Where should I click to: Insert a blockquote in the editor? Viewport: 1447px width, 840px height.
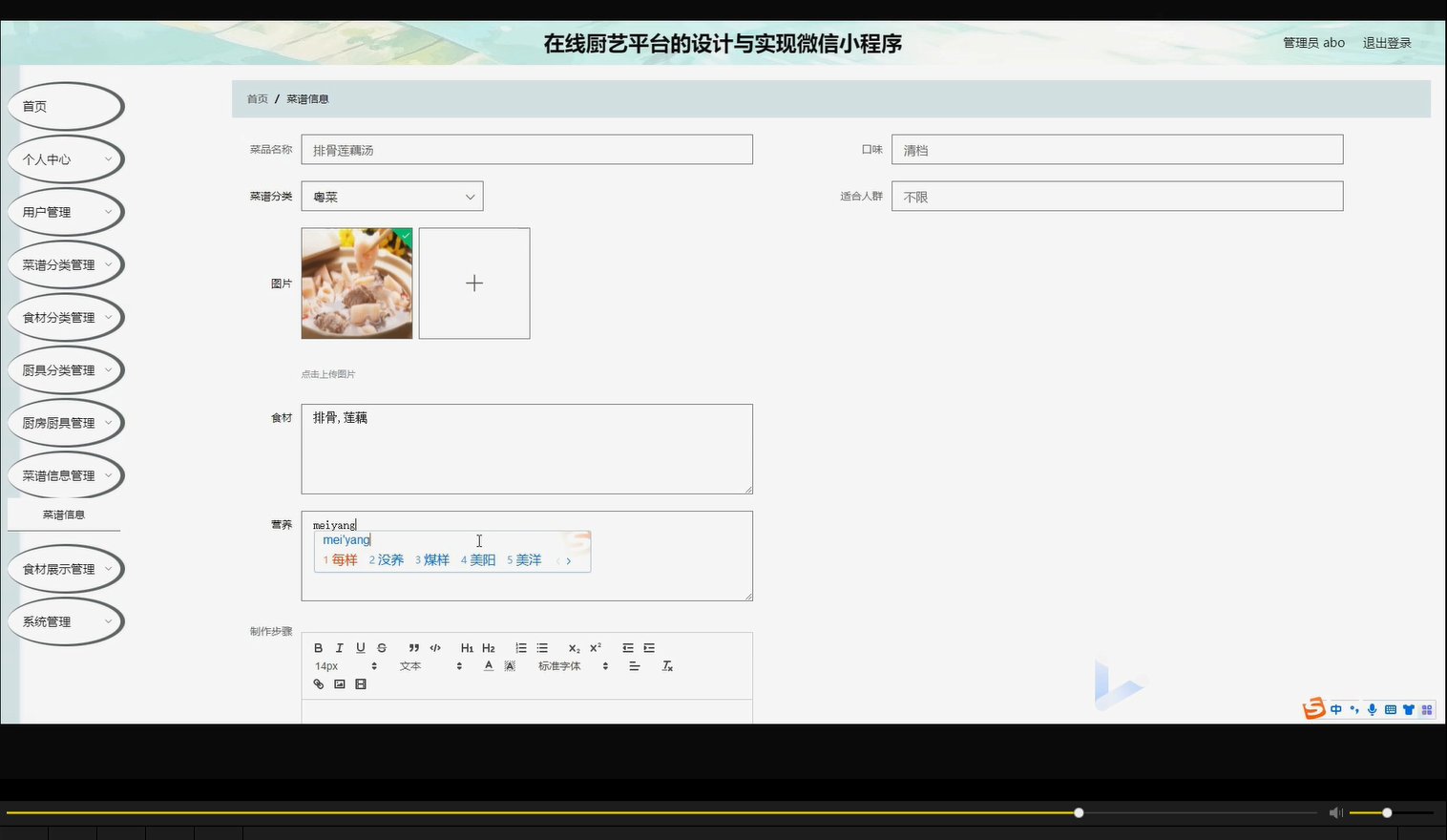pos(414,648)
